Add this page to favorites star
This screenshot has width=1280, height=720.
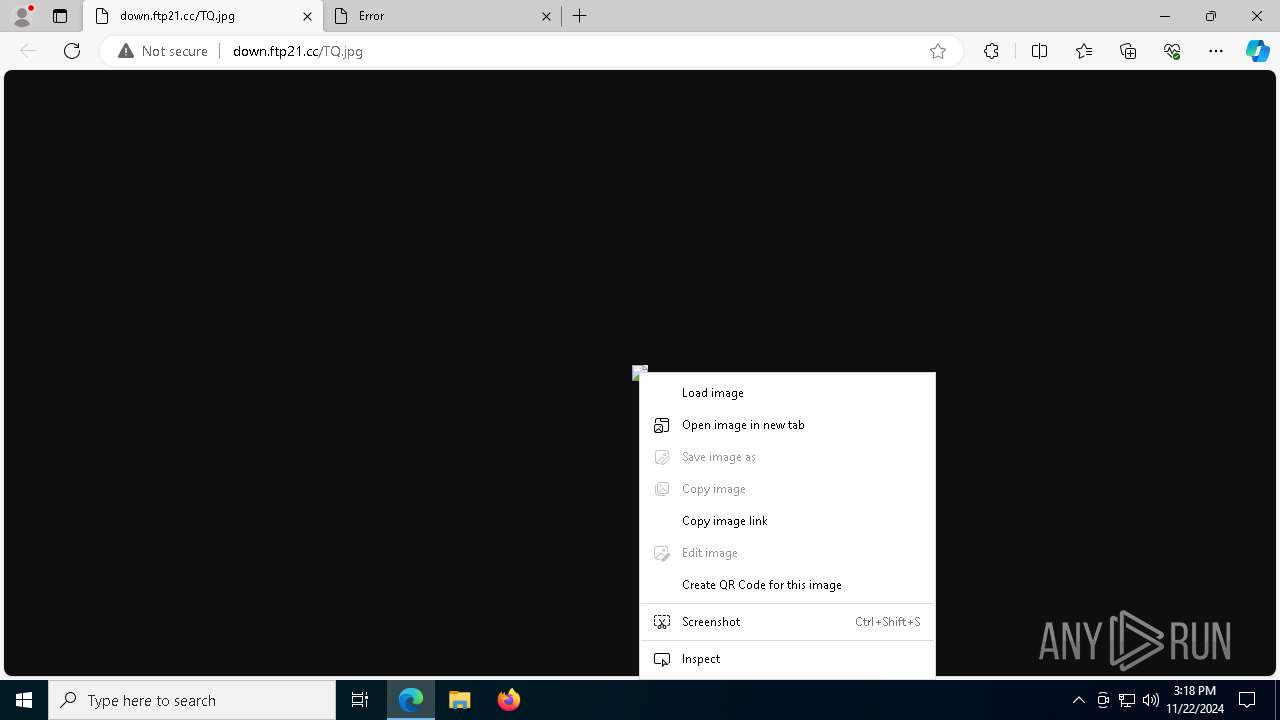[938, 51]
